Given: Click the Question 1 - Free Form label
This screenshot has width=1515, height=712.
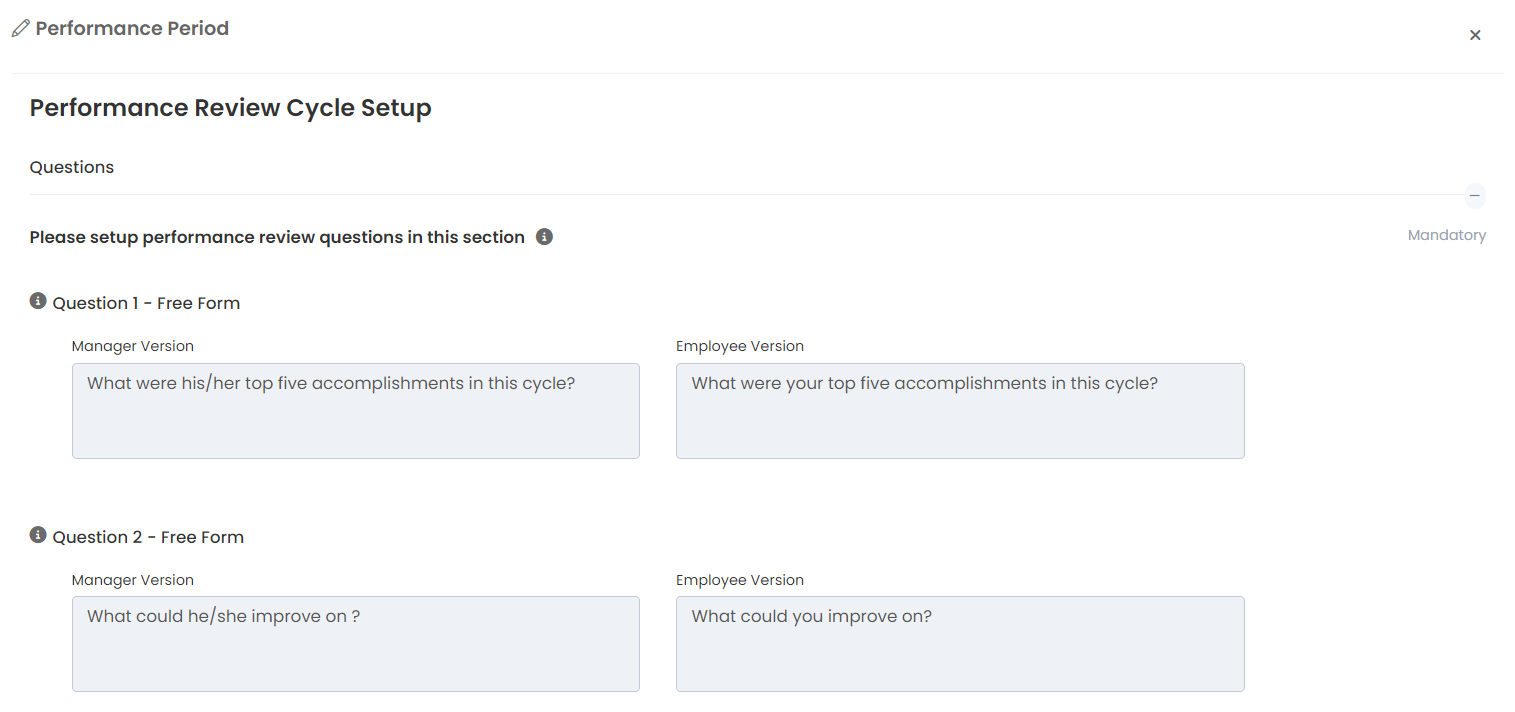Looking at the screenshot, I should (x=146, y=303).
